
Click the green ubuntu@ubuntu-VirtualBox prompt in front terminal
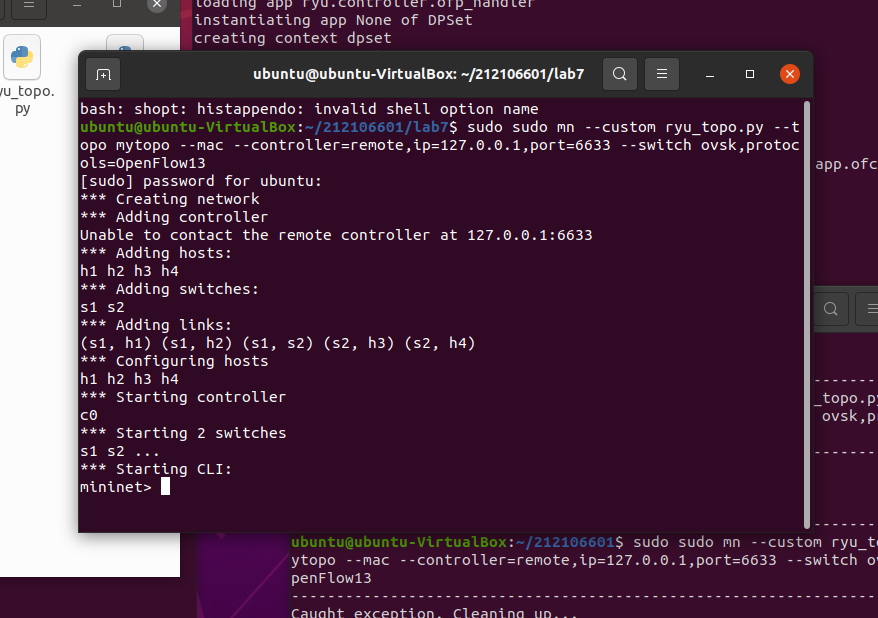pos(188,127)
